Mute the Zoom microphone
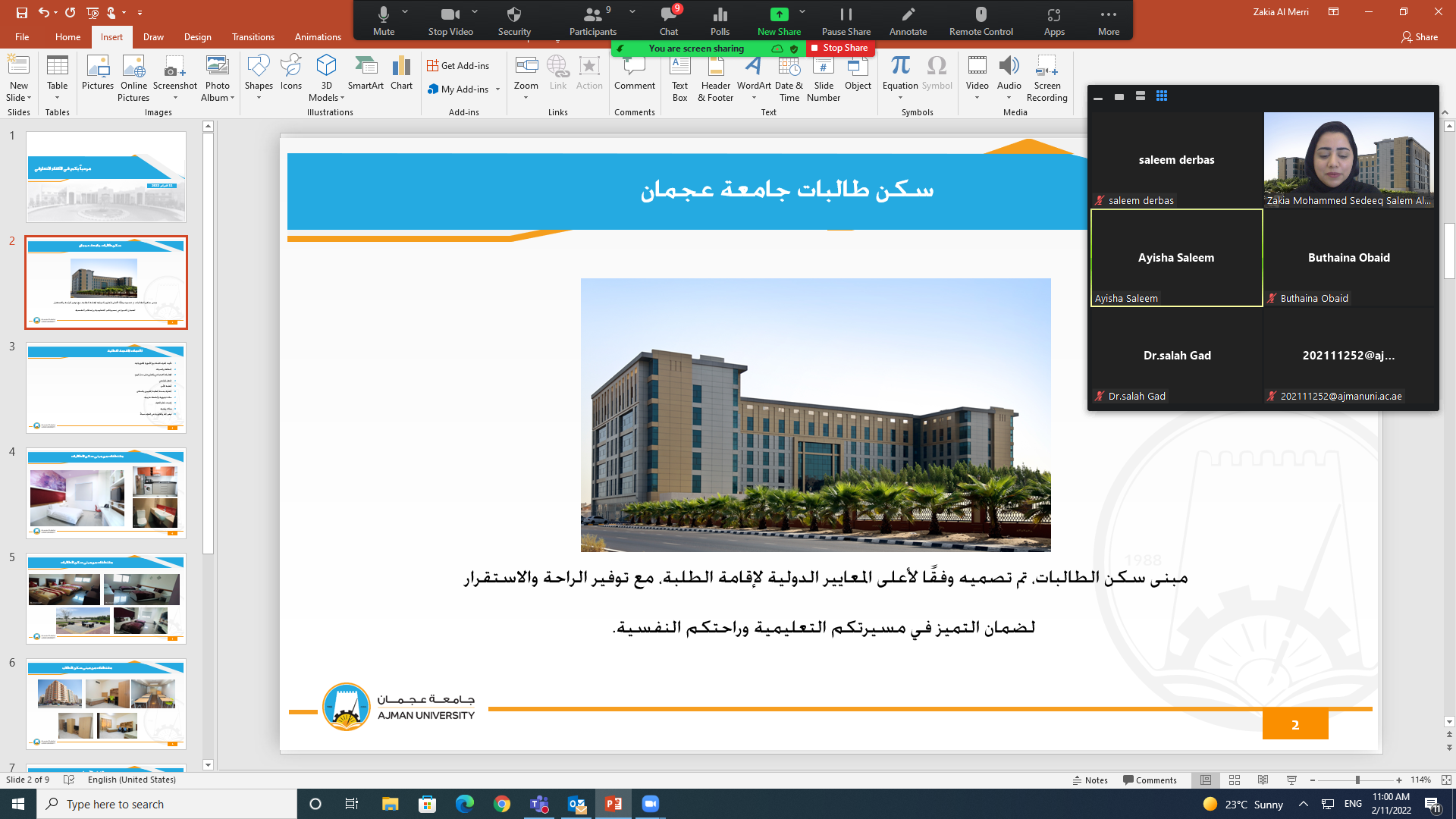The image size is (1456, 819). (x=384, y=20)
